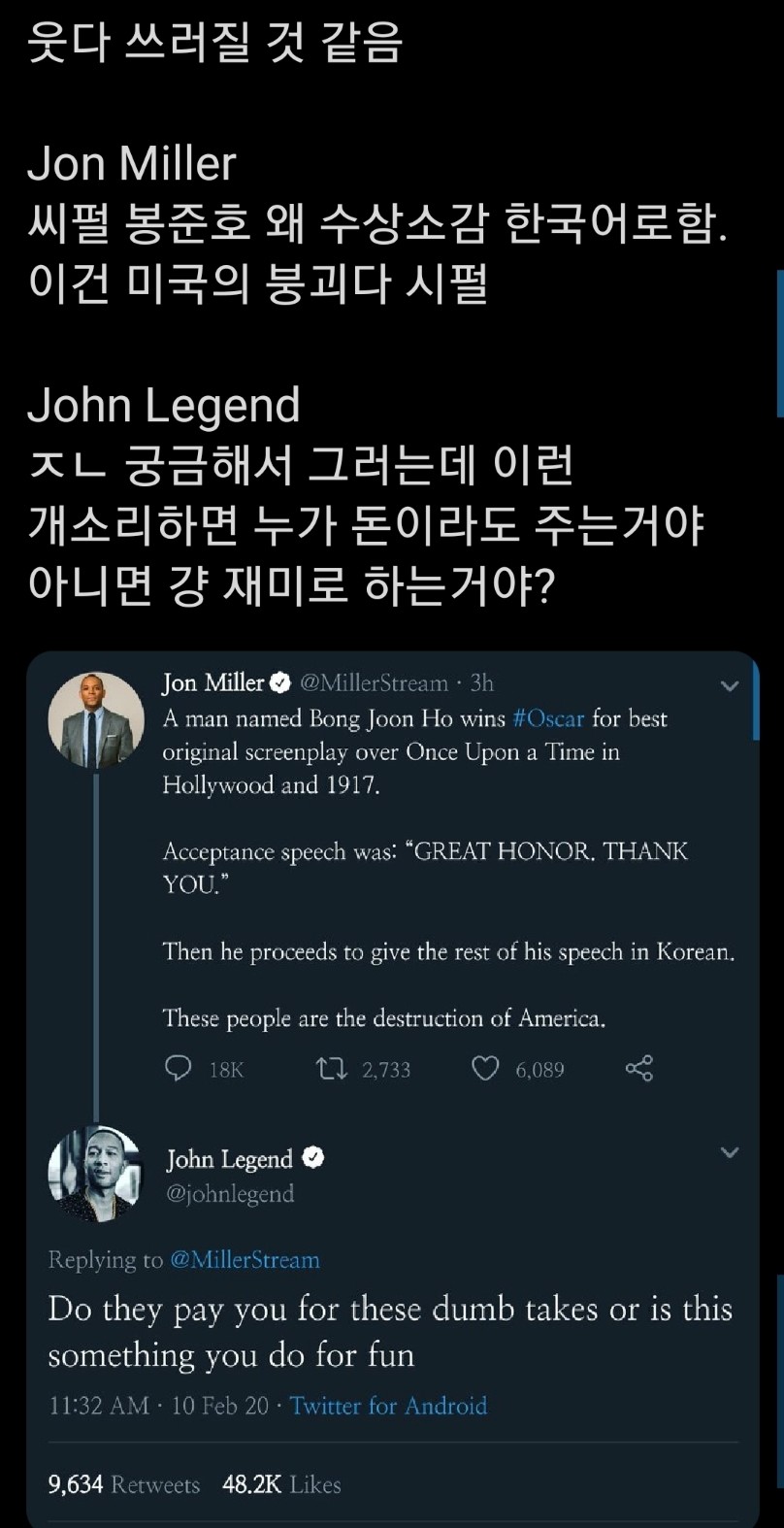Open Jon Miller's profile picture
The height and width of the screenshot is (1528, 784).
click(96, 719)
